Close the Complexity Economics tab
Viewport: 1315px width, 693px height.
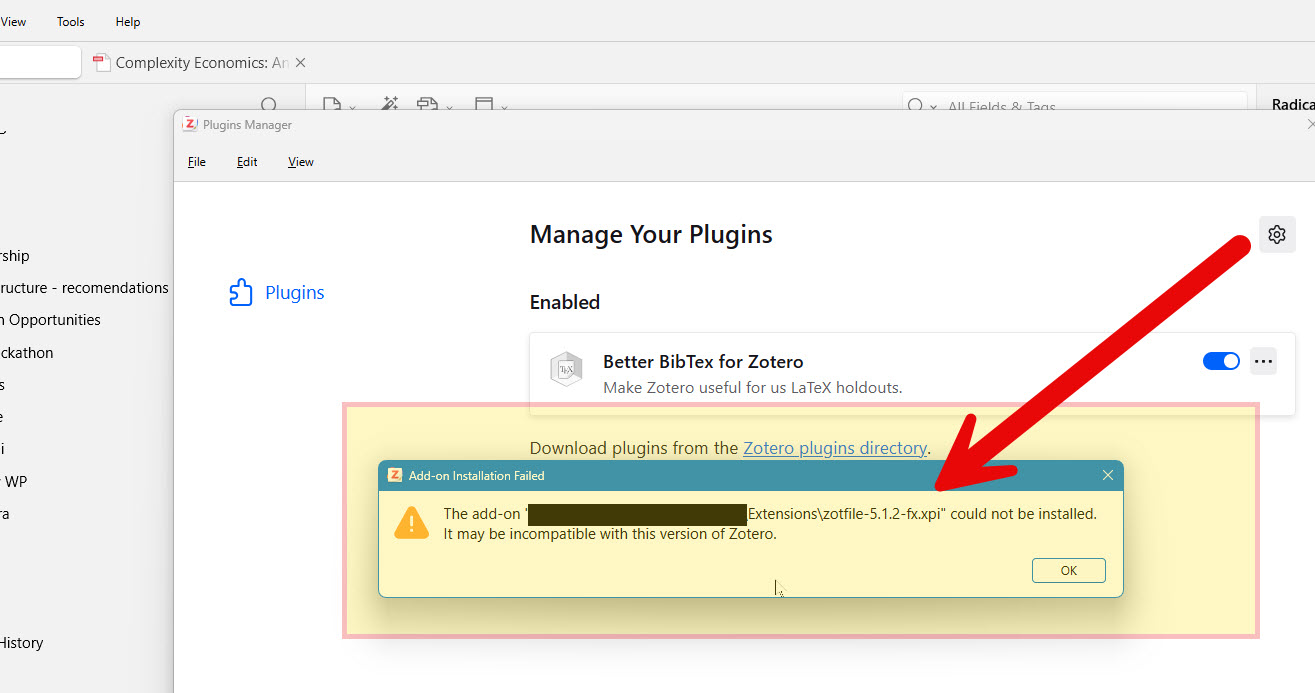pos(300,62)
